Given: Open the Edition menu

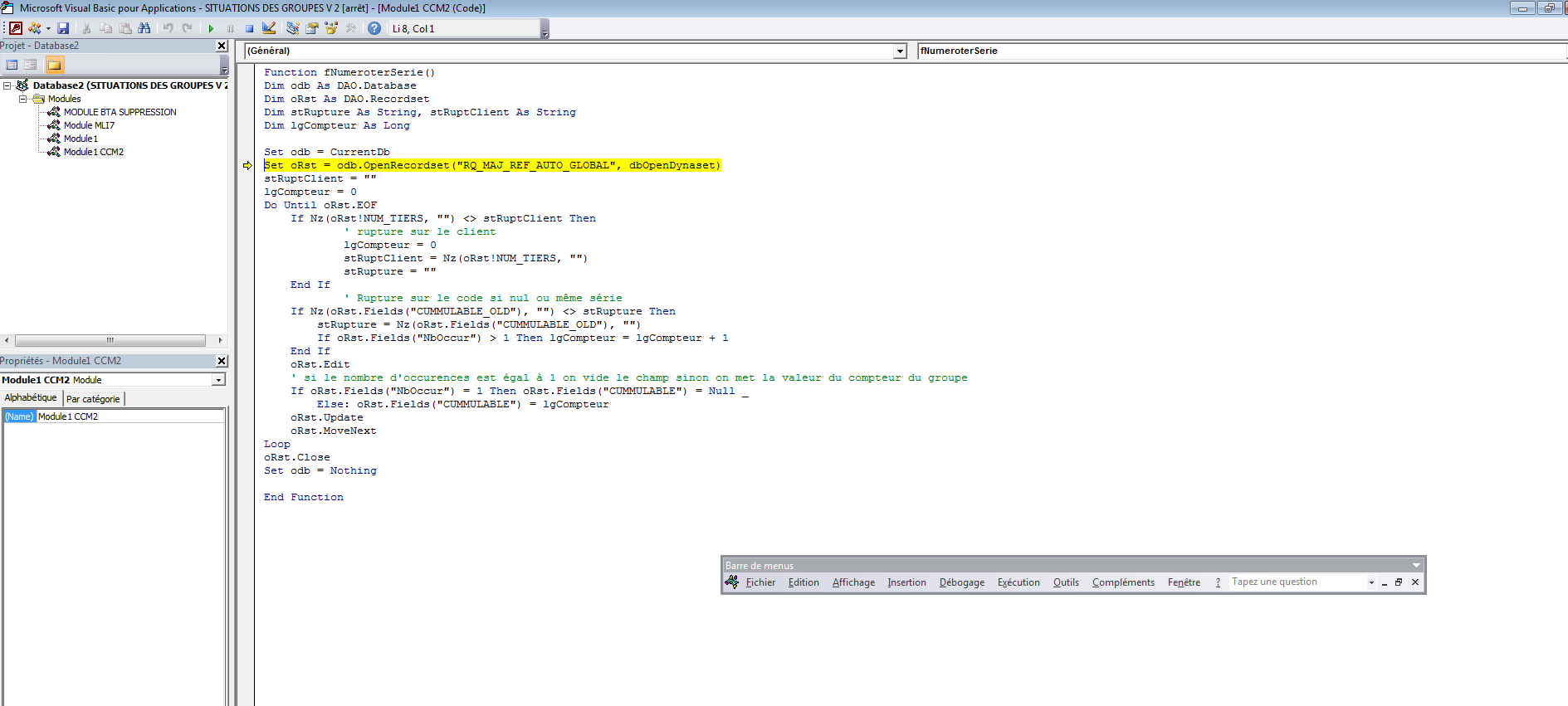Looking at the screenshot, I should point(804,582).
